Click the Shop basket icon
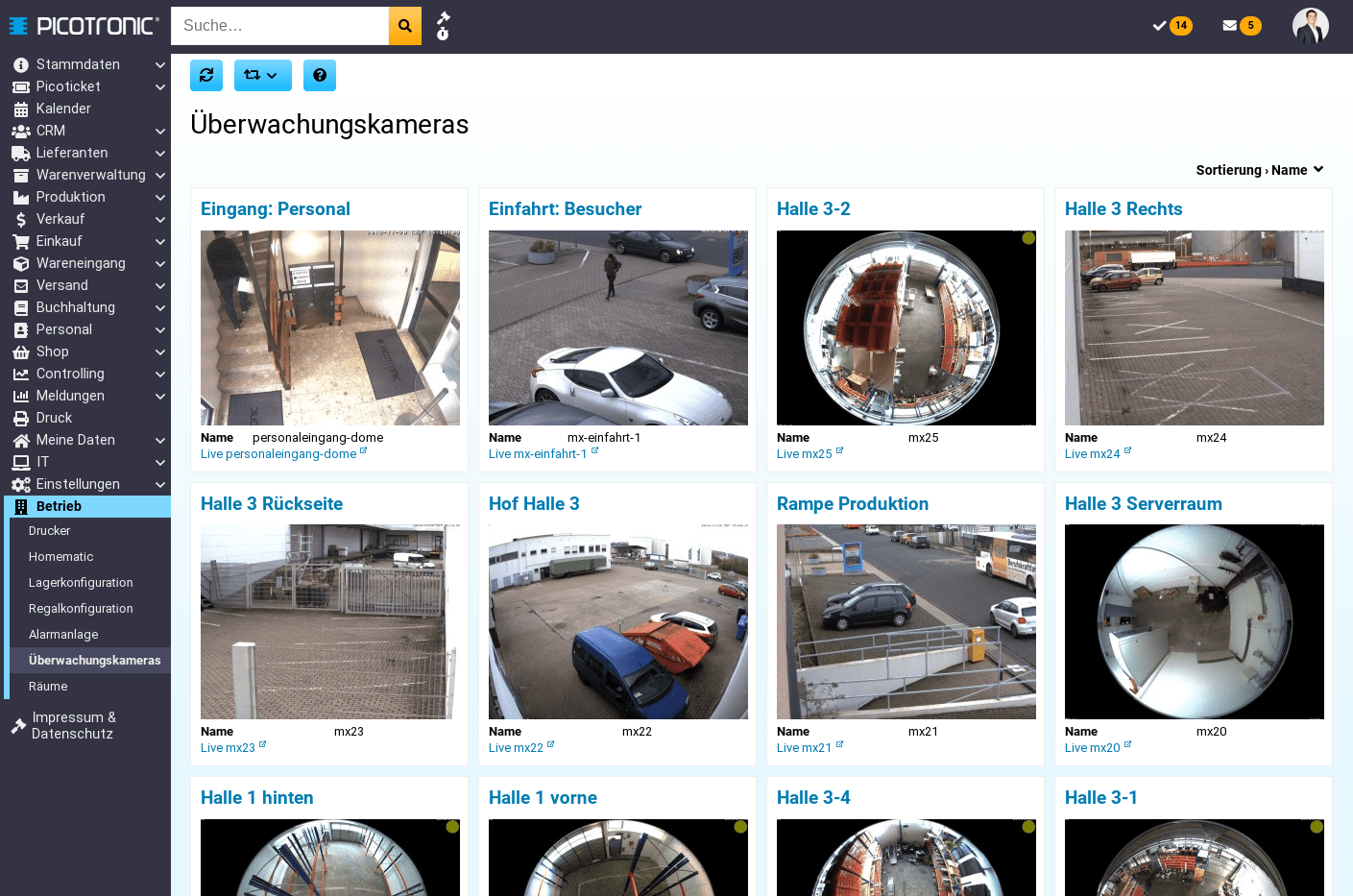The image size is (1353, 896). coord(21,351)
